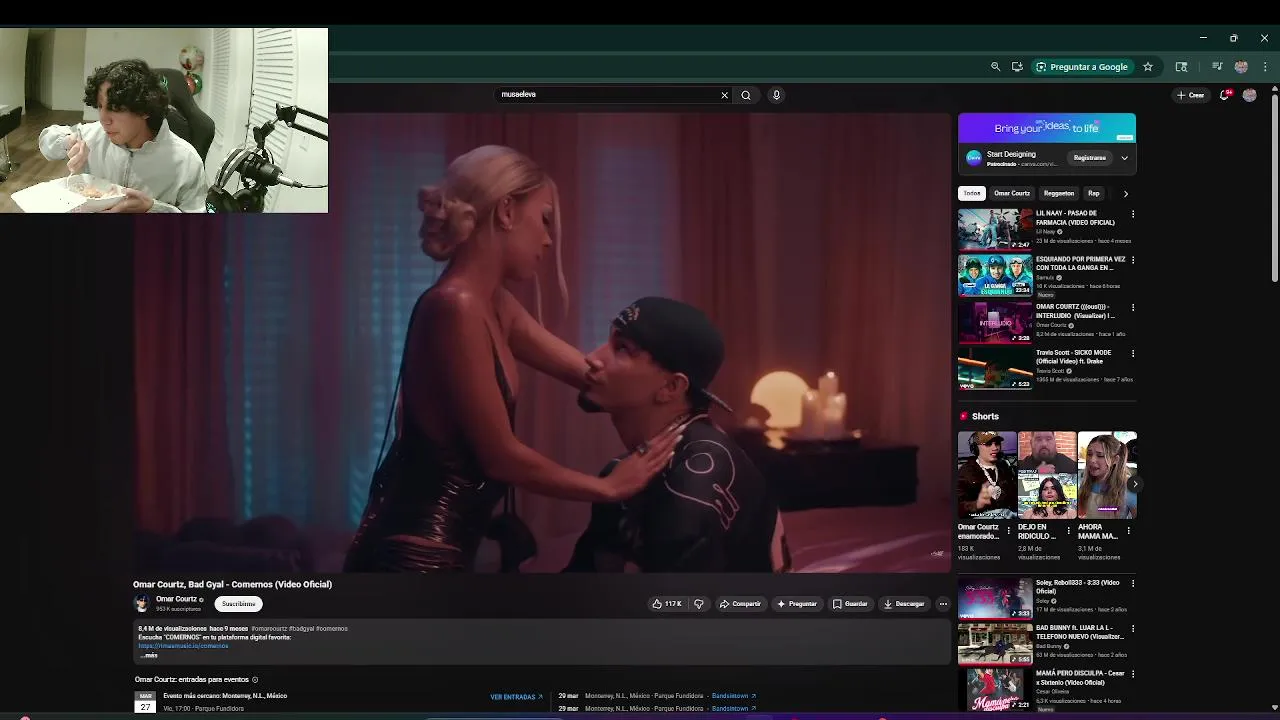Click the install app icon in address bar

[1017, 67]
